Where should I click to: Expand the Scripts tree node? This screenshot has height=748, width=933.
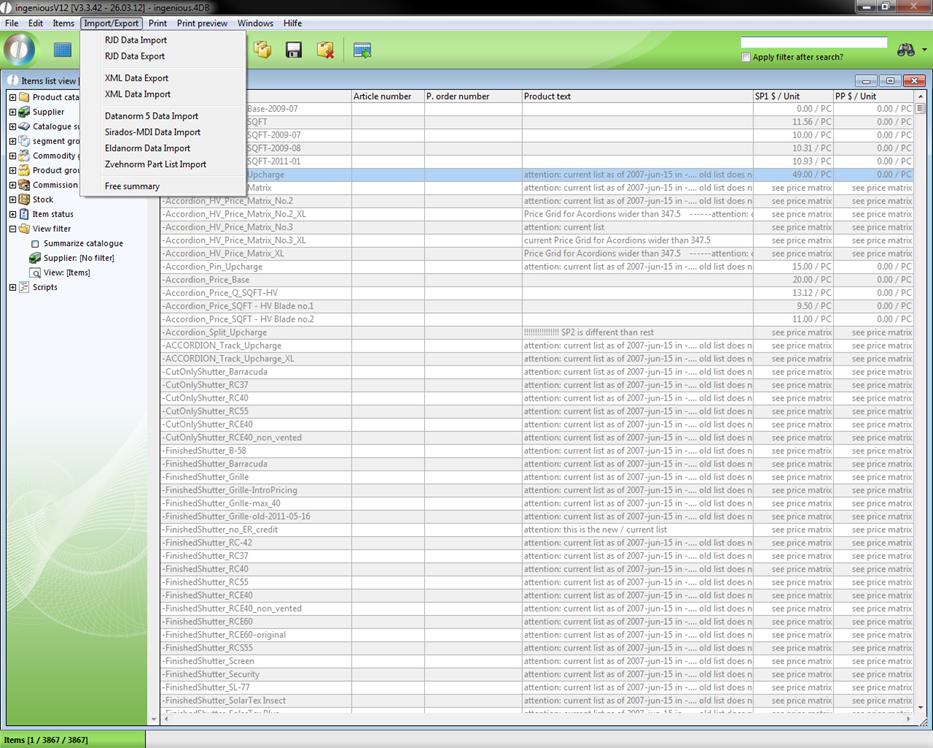tap(13, 288)
